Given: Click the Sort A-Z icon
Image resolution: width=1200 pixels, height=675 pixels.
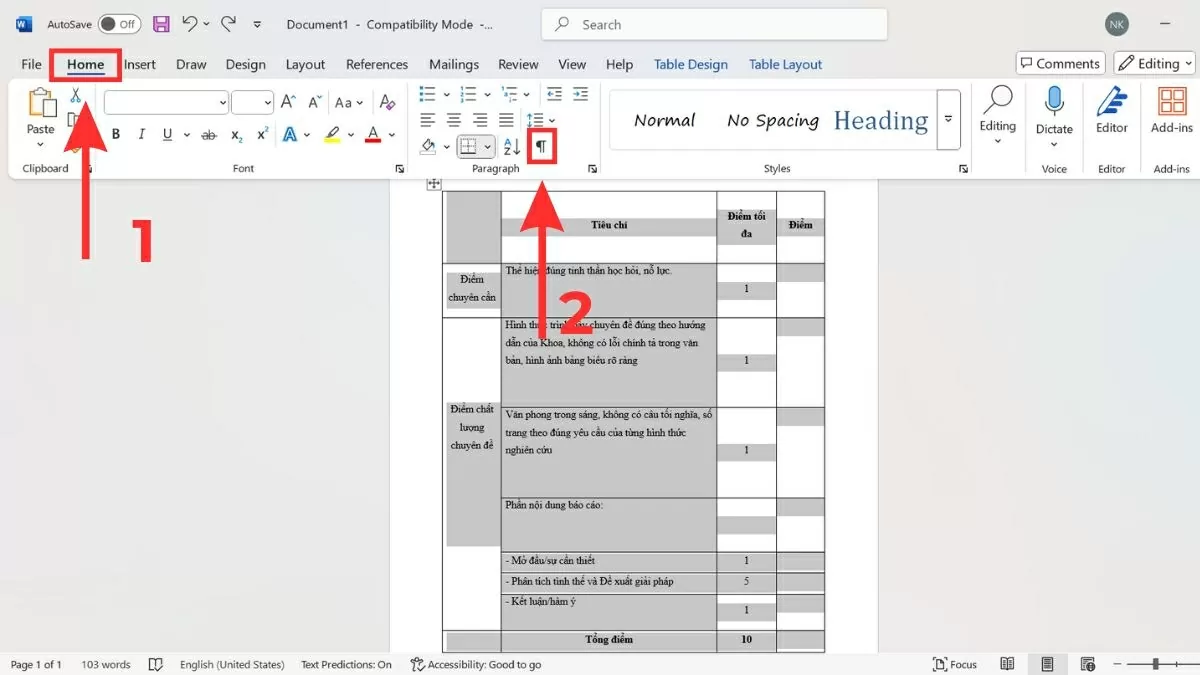Looking at the screenshot, I should [512, 146].
